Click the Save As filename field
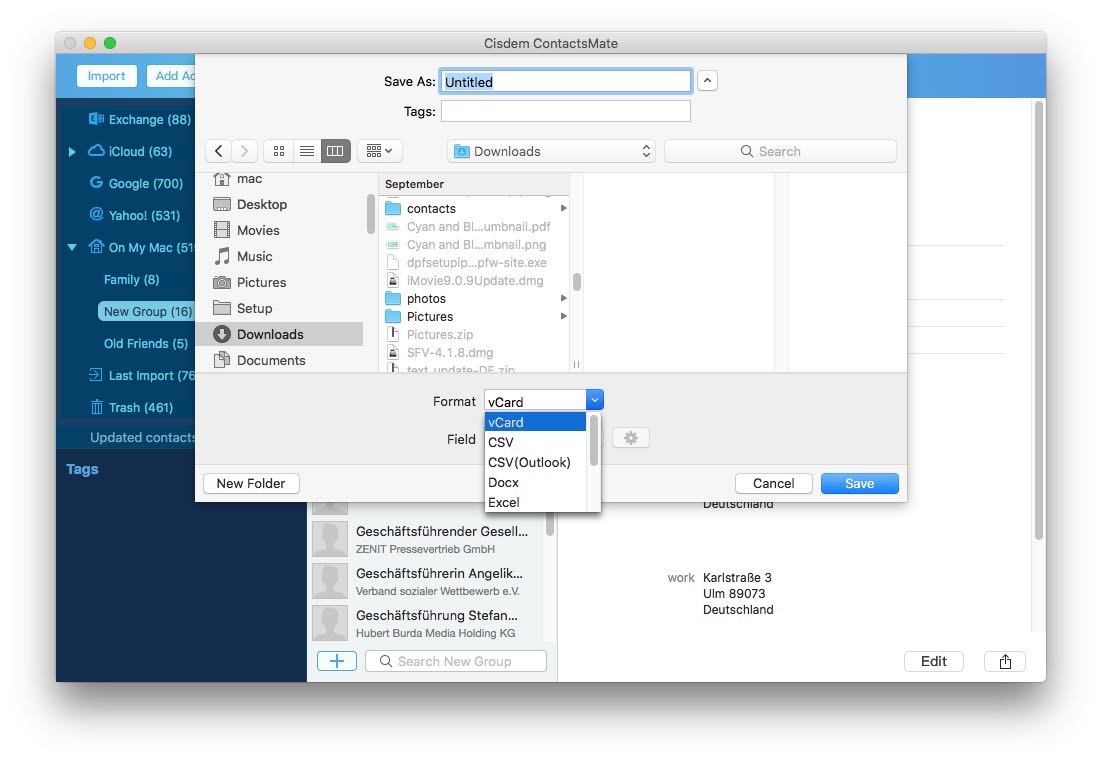This screenshot has width=1102, height=762. [x=566, y=82]
